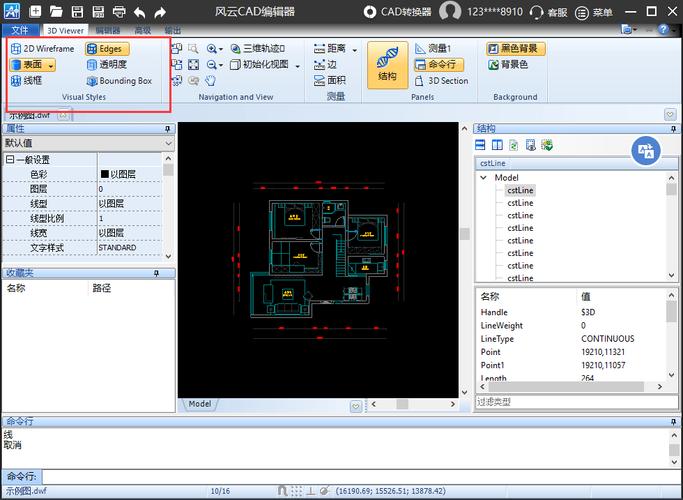Click into the 命令行 command input box
Viewport: 683px width, 500px height.
coord(361,476)
